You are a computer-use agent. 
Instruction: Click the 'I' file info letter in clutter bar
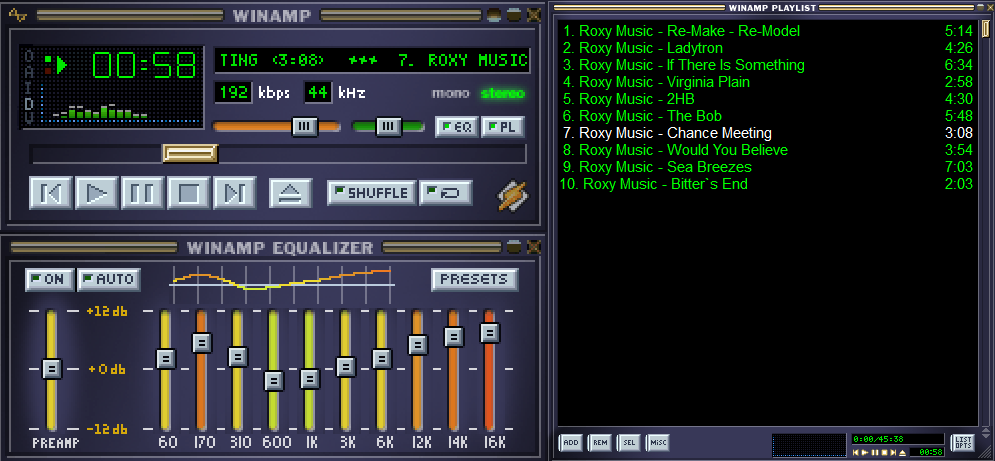click(x=29, y=87)
